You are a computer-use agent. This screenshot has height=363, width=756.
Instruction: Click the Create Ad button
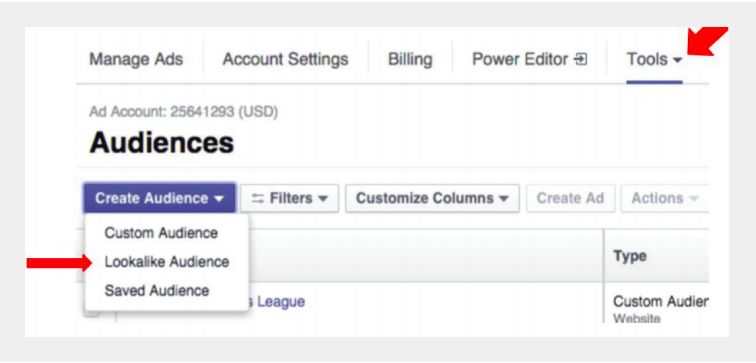tap(570, 198)
